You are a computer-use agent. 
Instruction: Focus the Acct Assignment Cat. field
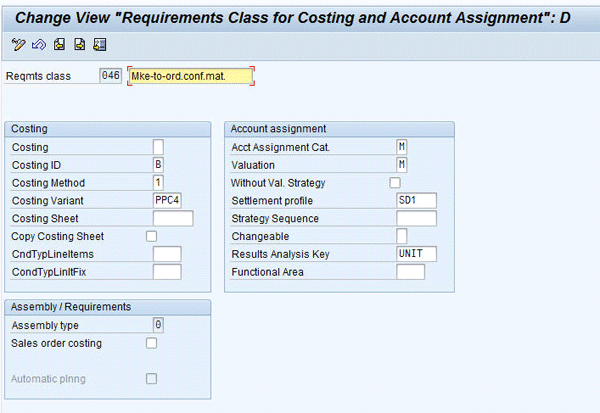[x=402, y=147]
